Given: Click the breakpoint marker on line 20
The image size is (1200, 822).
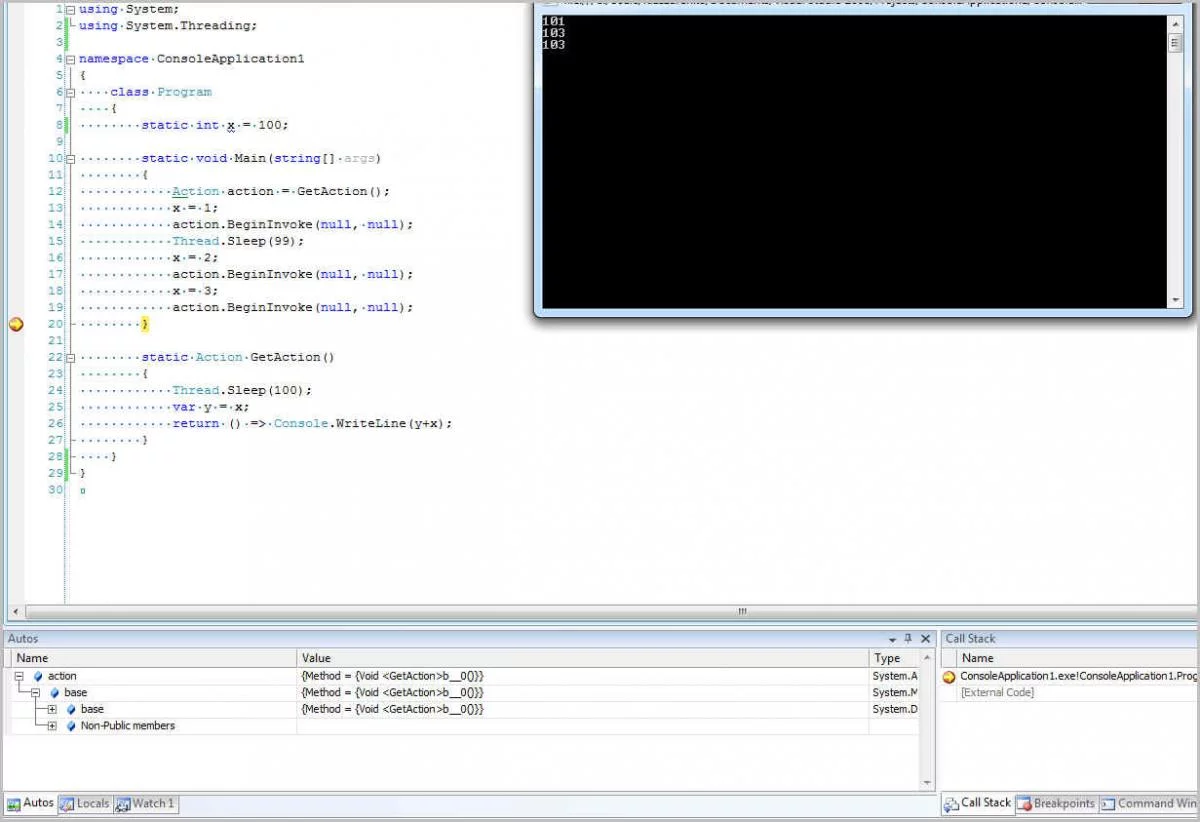Looking at the screenshot, I should [15, 324].
